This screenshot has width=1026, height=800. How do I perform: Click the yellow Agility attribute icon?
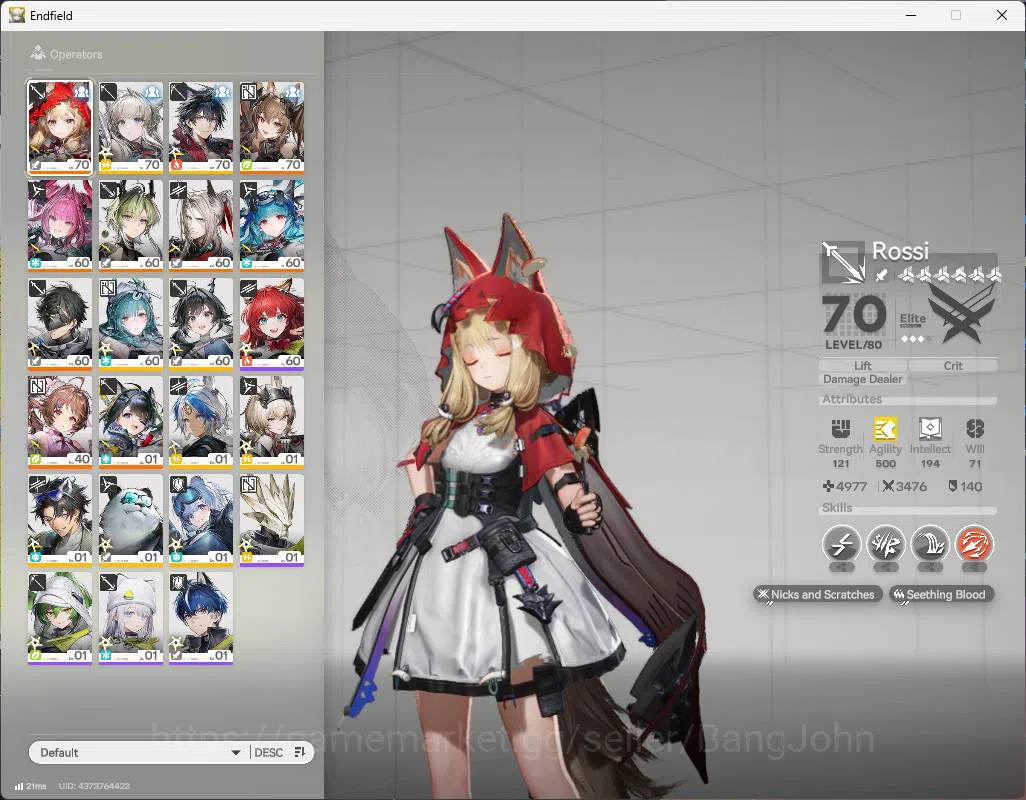tap(885, 428)
